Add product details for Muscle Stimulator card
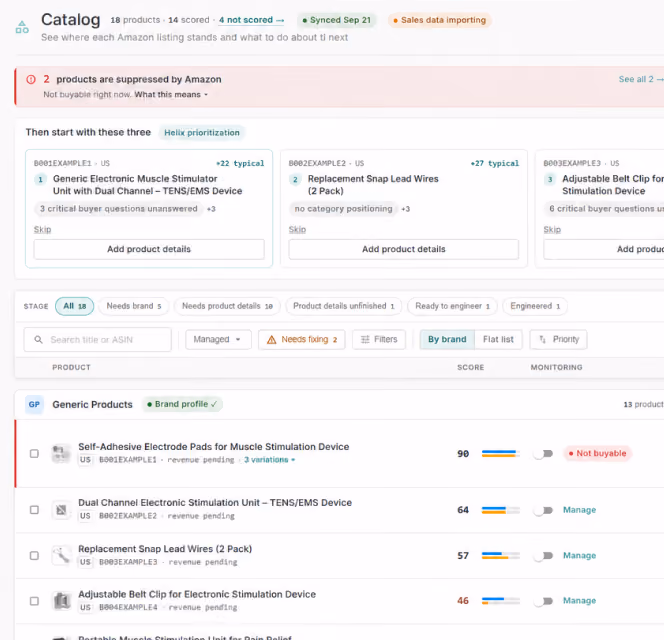This screenshot has height=640, width=664. 149,249
